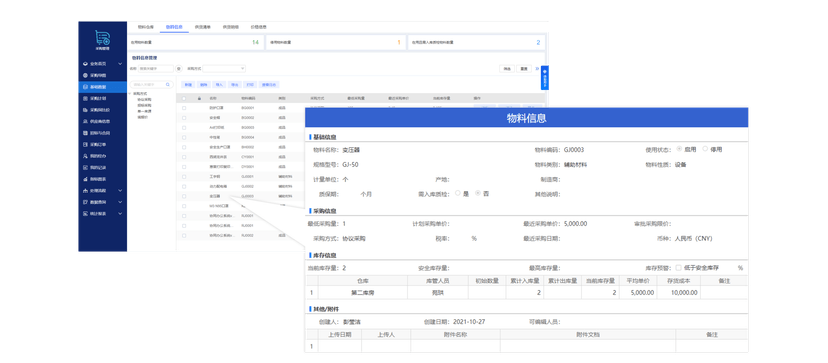Click the 采购计划 sidebar icon
828x363 pixels.
tap(86, 98)
